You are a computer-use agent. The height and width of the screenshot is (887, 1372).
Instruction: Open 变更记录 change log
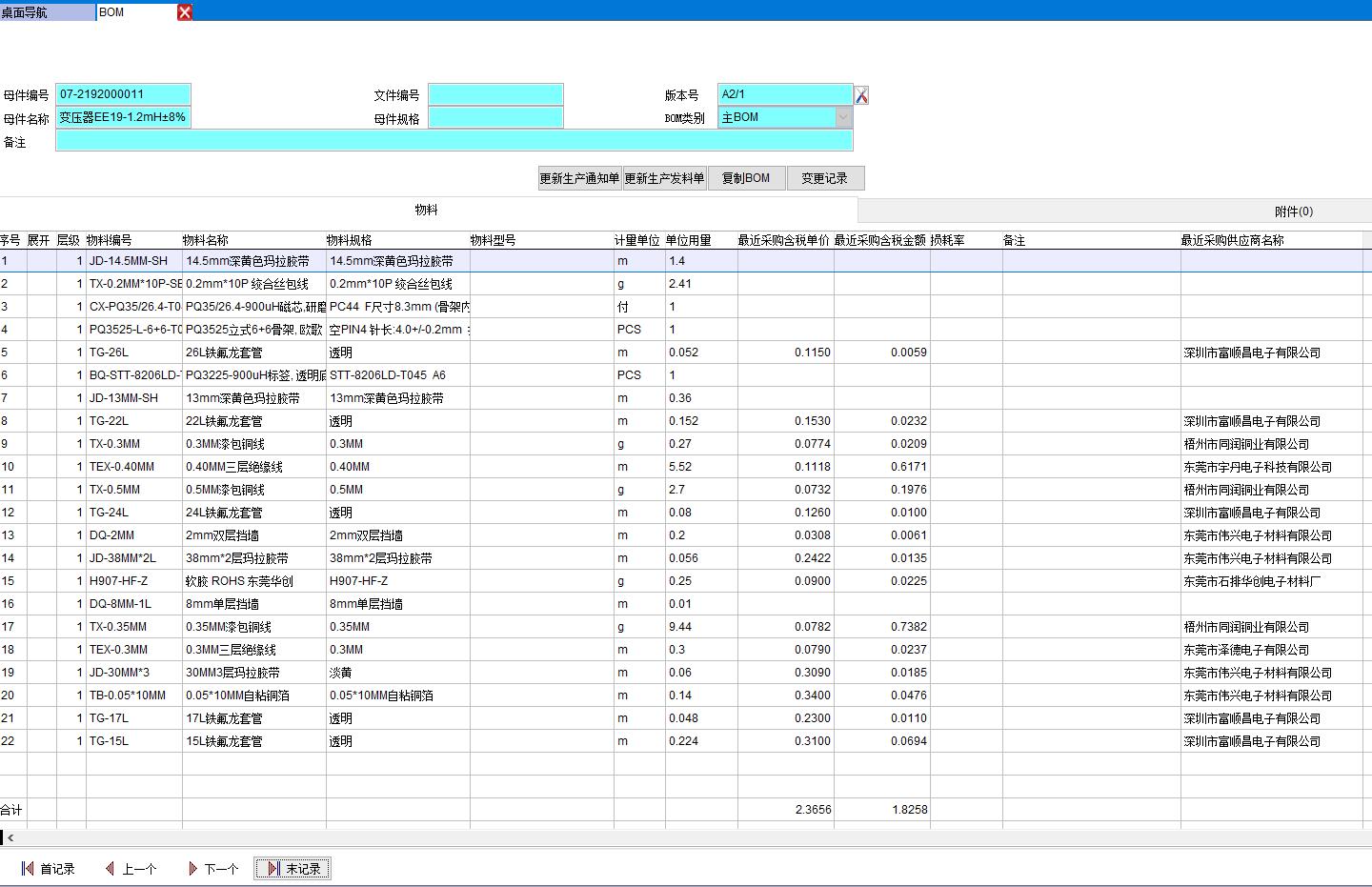pyautogui.click(x=824, y=178)
